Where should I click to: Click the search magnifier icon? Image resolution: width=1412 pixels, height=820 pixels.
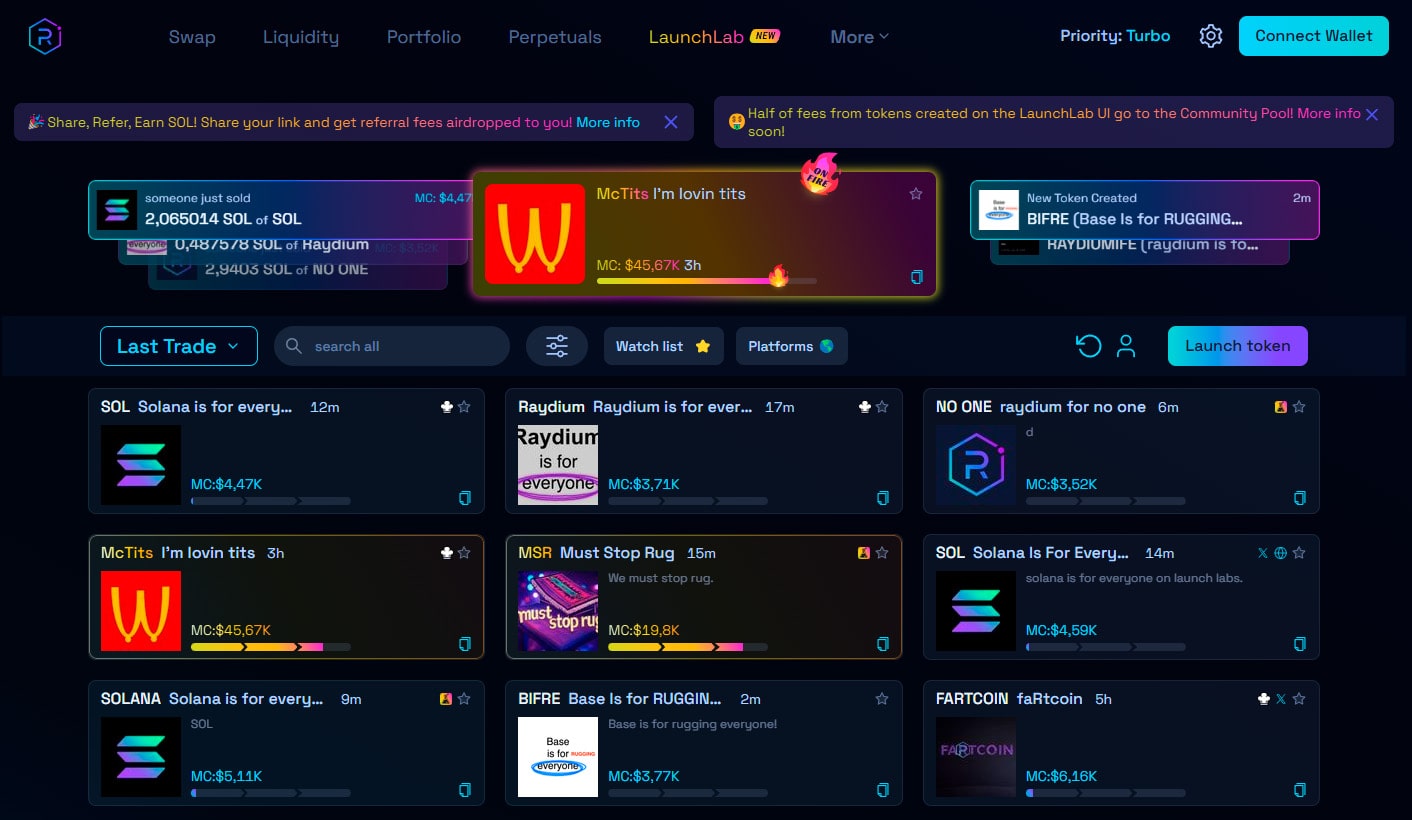293,346
